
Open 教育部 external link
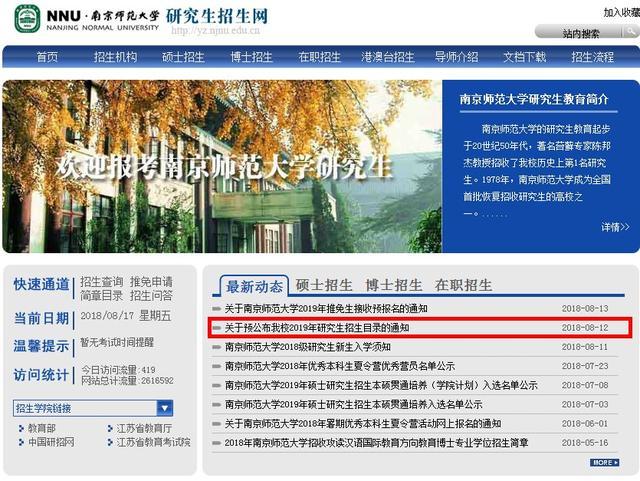(42, 428)
